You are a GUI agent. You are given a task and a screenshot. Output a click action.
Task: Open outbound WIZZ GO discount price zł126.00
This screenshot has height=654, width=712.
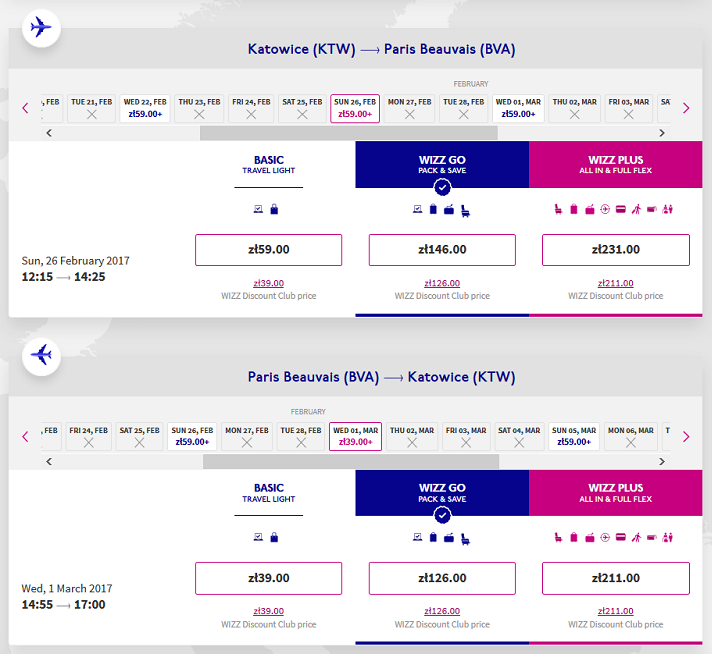pyautogui.click(x=442, y=283)
